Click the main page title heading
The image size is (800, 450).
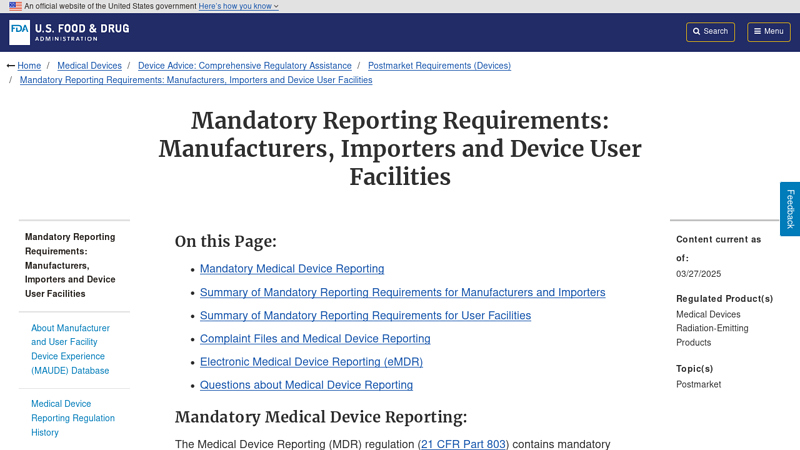400,149
